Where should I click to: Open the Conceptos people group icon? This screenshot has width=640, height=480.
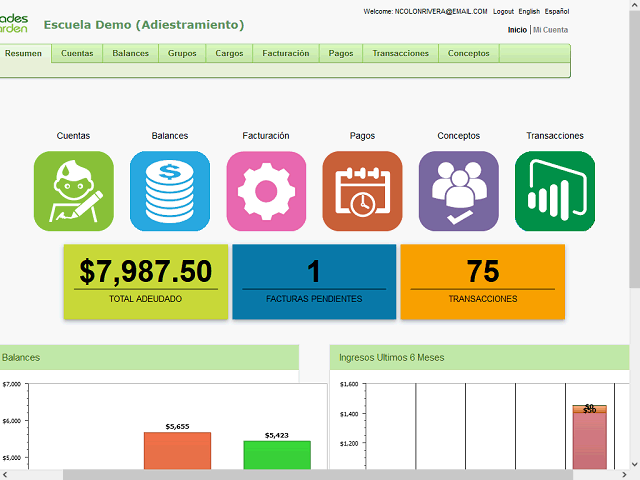click(x=458, y=191)
